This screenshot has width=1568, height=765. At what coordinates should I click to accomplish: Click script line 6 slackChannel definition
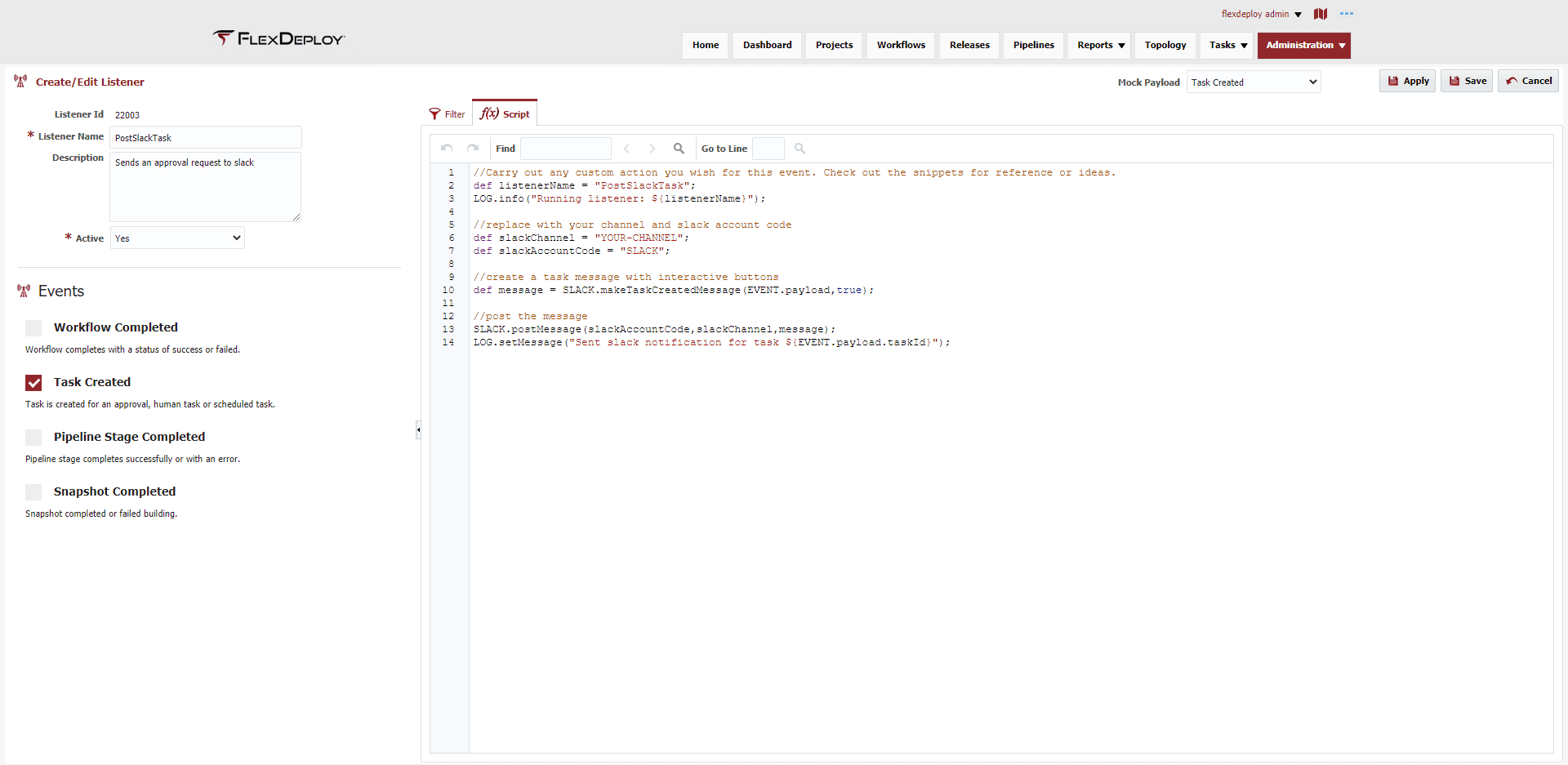point(581,238)
